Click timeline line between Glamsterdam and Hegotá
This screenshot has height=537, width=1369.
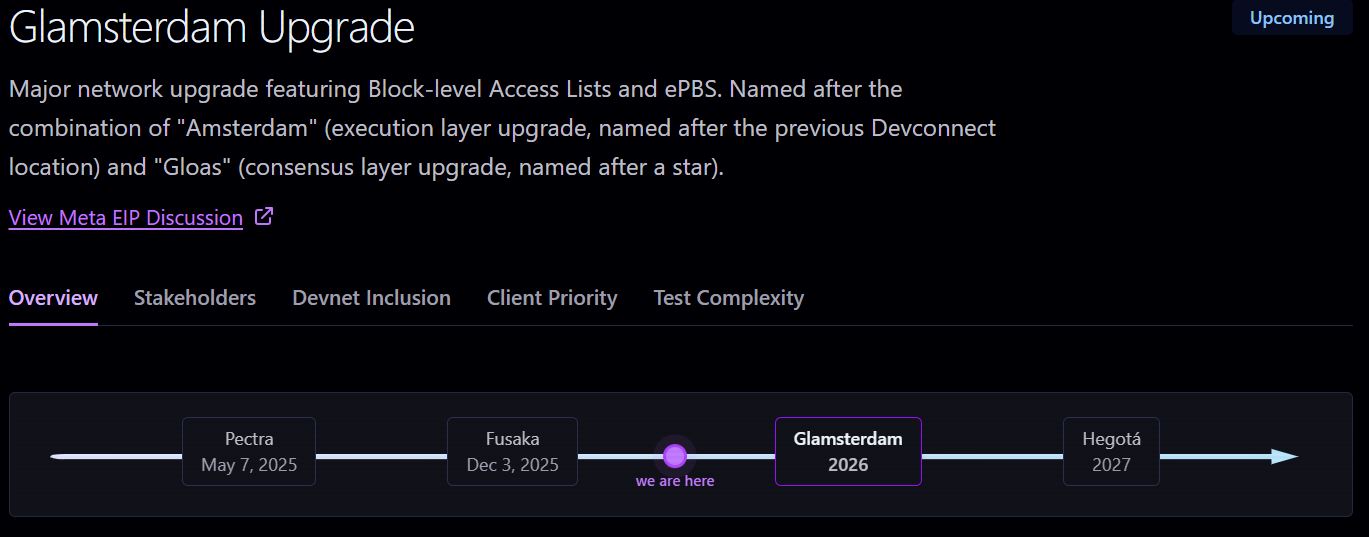[992, 457]
